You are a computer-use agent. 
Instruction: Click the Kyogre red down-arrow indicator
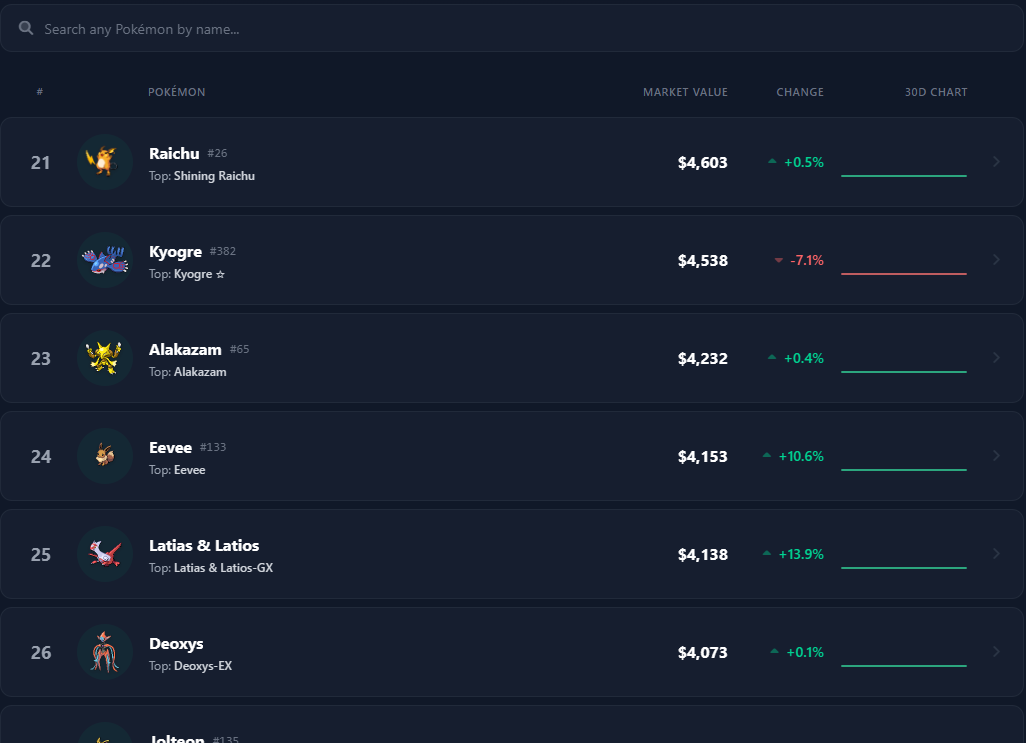point(779,260)
